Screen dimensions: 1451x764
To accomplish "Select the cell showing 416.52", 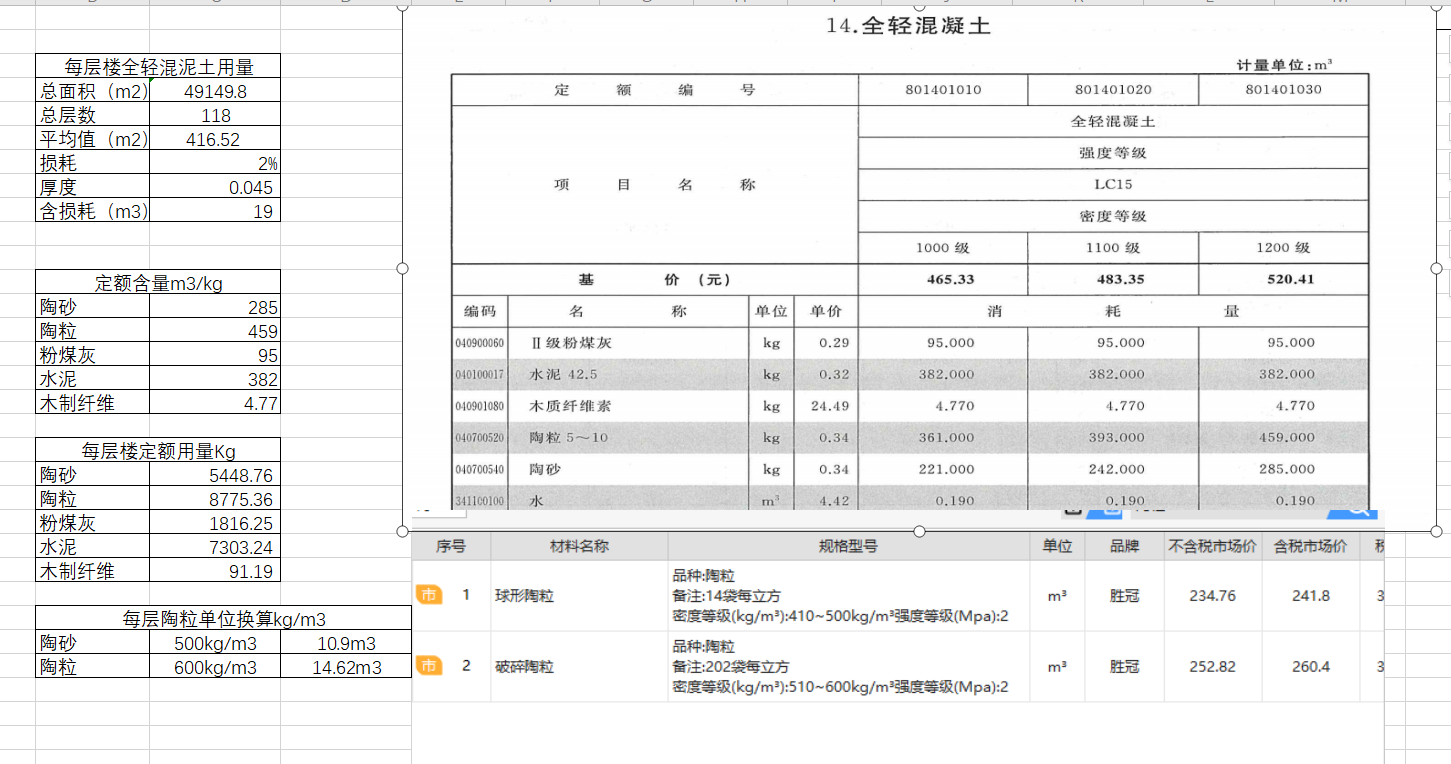I will (215, 139).
